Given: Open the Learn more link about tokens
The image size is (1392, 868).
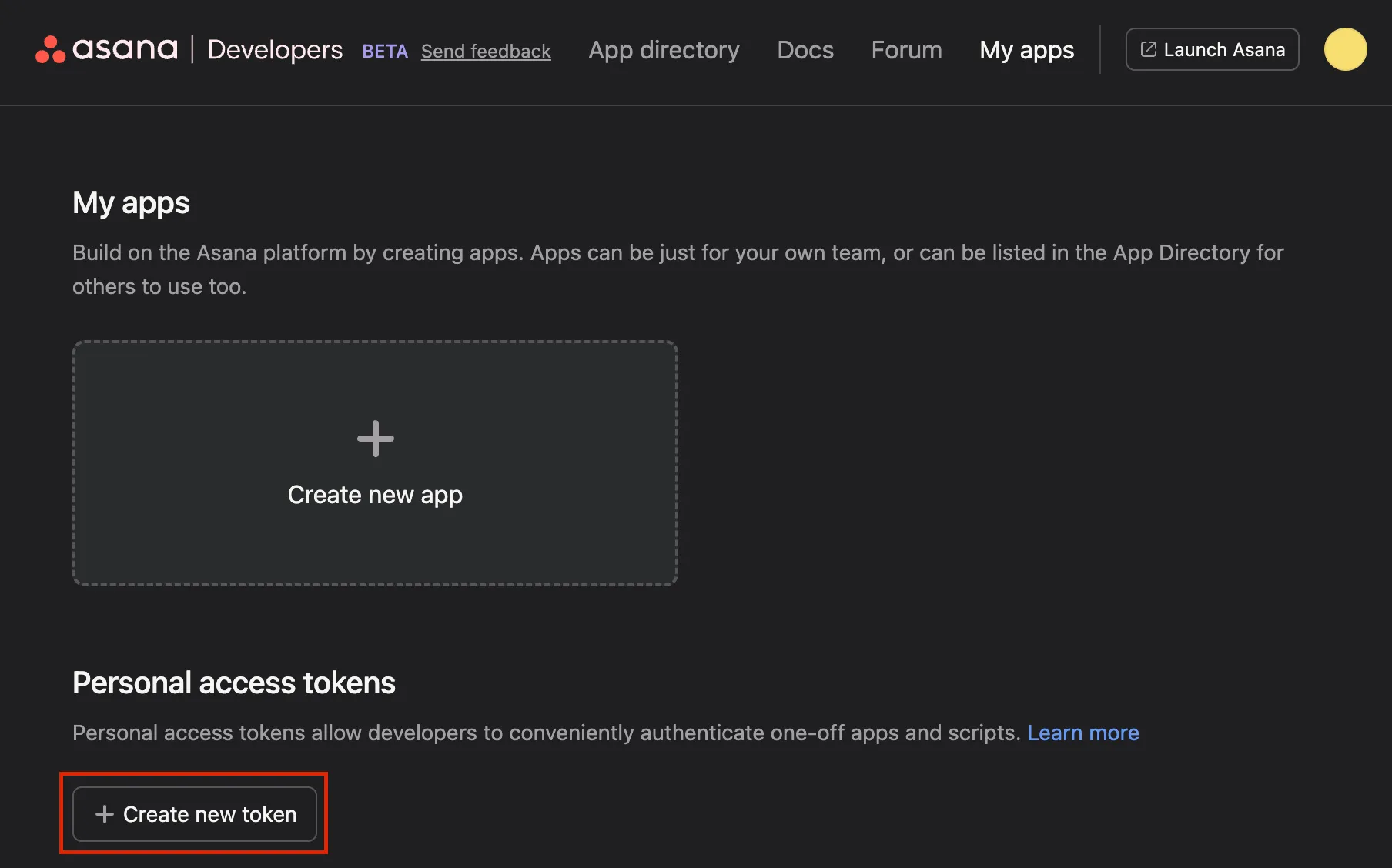Looking at the screenshot, I should (x=1082, y=733).
